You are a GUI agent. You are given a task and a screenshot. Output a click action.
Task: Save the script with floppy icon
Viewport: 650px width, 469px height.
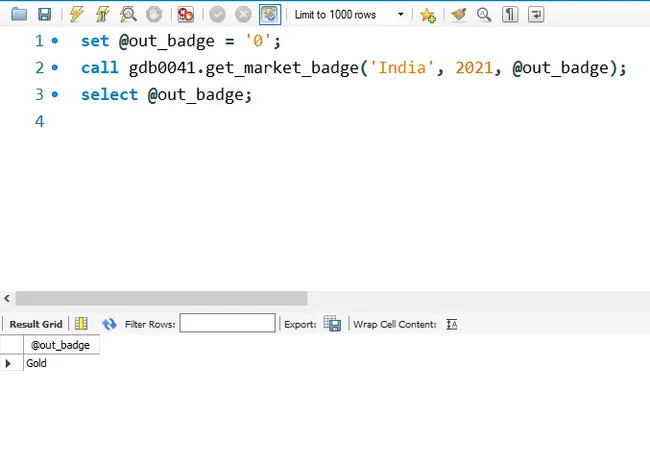[45, 15]
